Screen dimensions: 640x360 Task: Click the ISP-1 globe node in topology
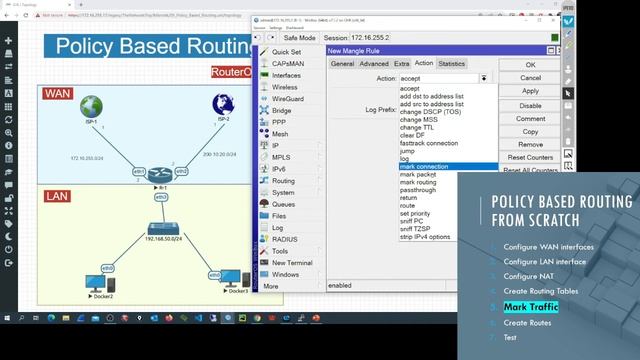91,107
